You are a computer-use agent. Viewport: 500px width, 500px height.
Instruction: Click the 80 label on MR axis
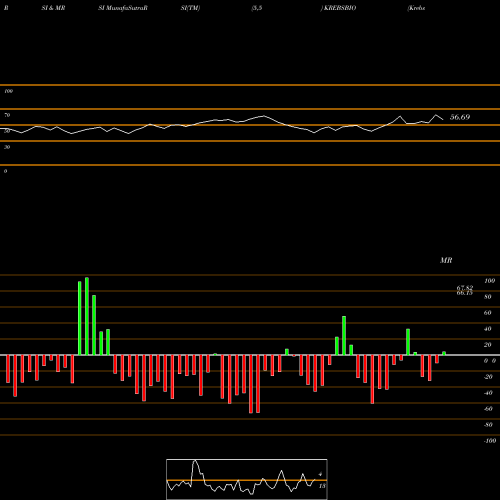[487, 297]
